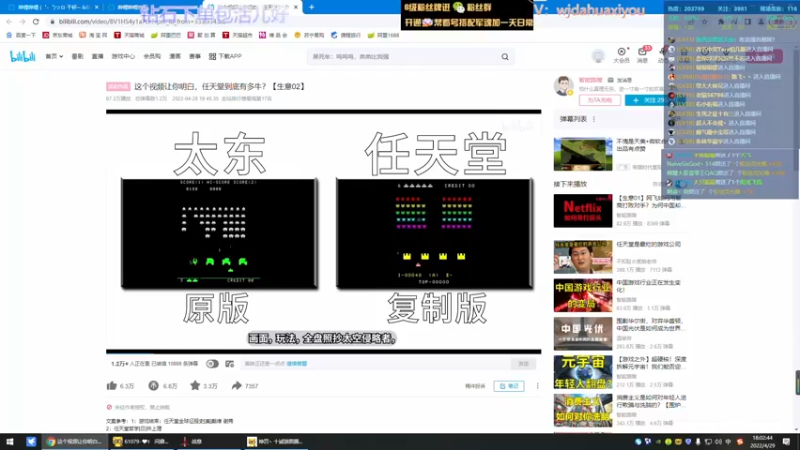Click the 笔记 notes button

tap(509, 386)
